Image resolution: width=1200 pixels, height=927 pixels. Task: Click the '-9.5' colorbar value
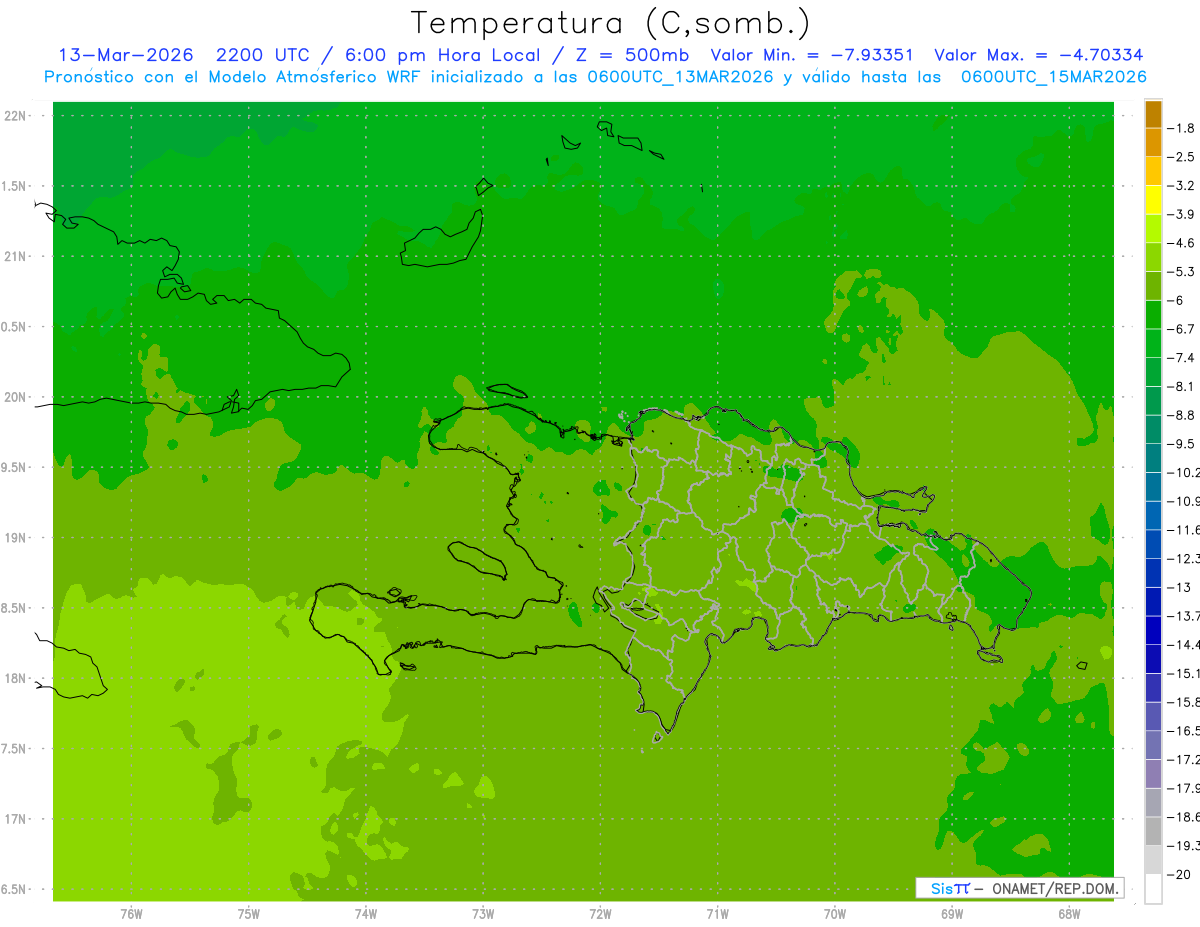[1182, 444]
